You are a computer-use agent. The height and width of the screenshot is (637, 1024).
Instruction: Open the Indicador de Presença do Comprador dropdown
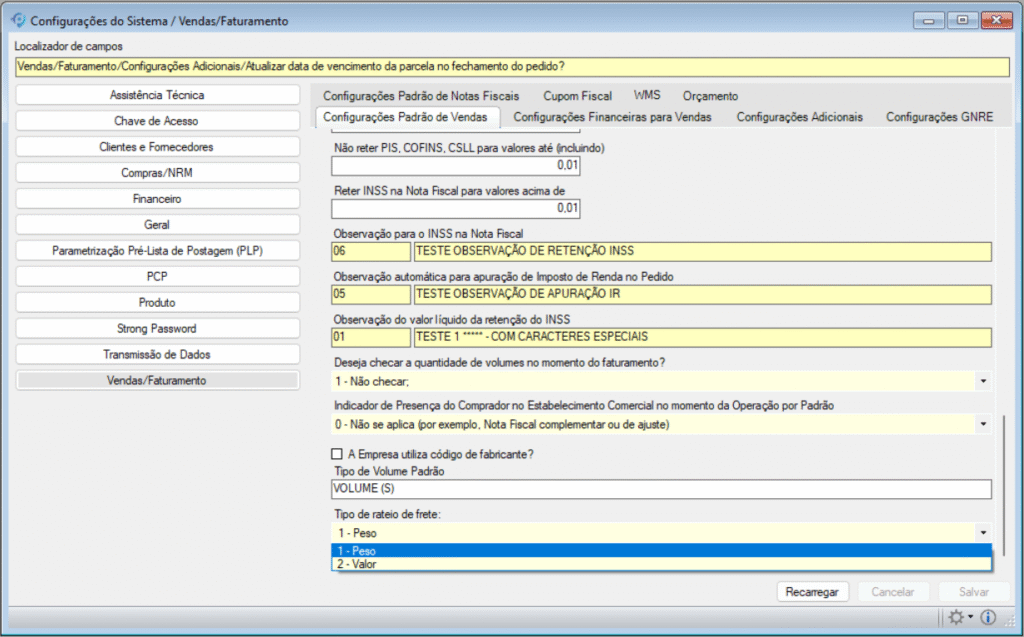point(983,425)
